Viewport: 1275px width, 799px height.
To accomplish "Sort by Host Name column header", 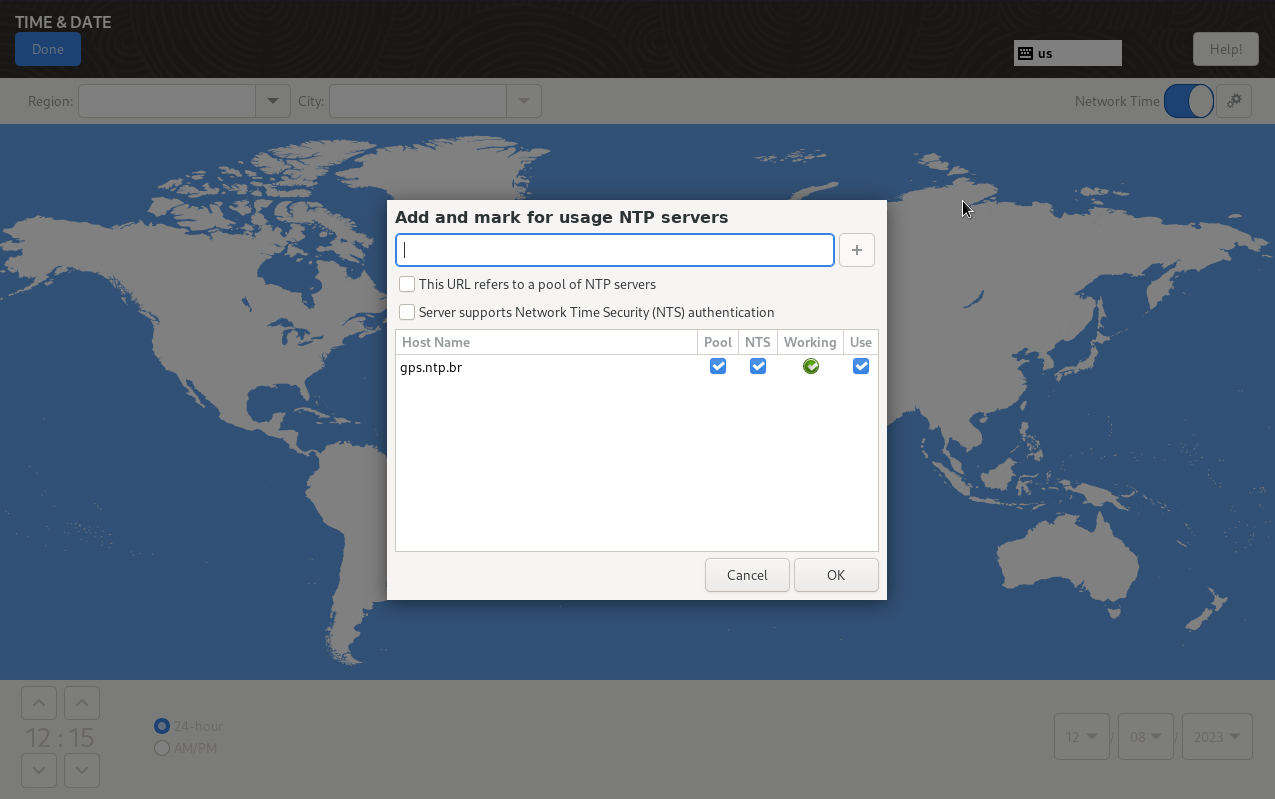I will [546, 342].
